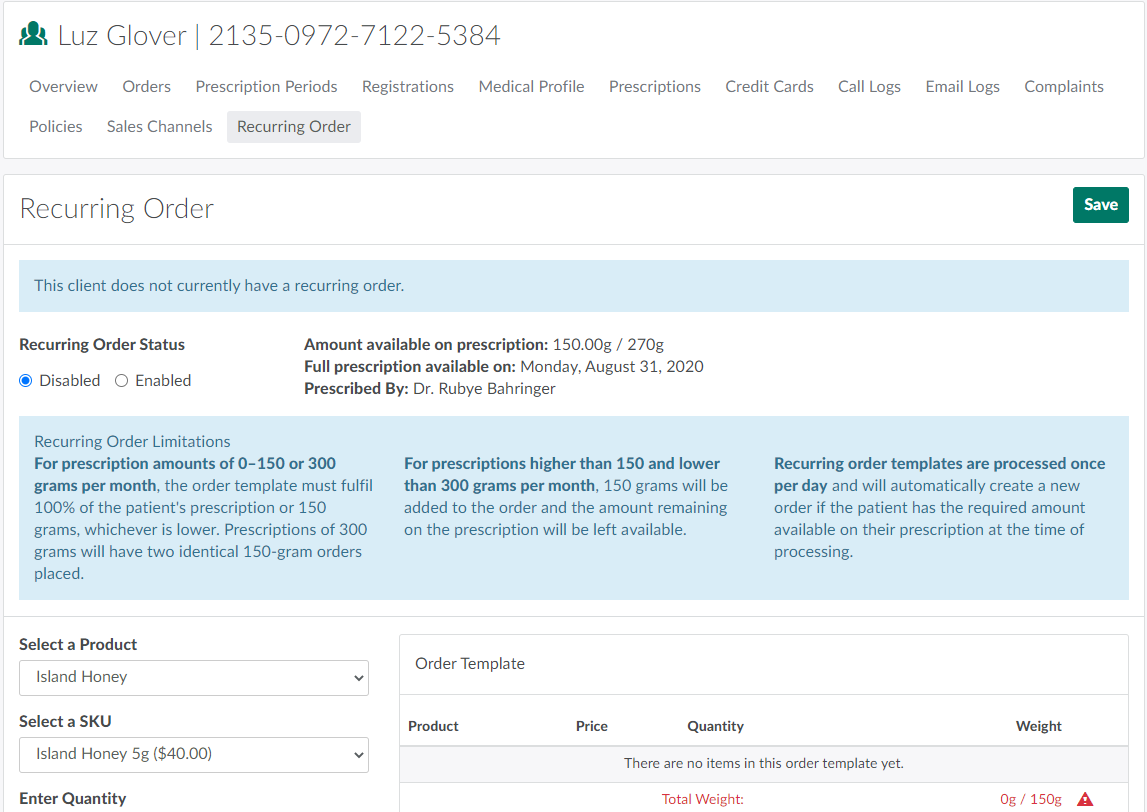
Task: Switch to the Sales Channels tab
Action: [160, 127]
